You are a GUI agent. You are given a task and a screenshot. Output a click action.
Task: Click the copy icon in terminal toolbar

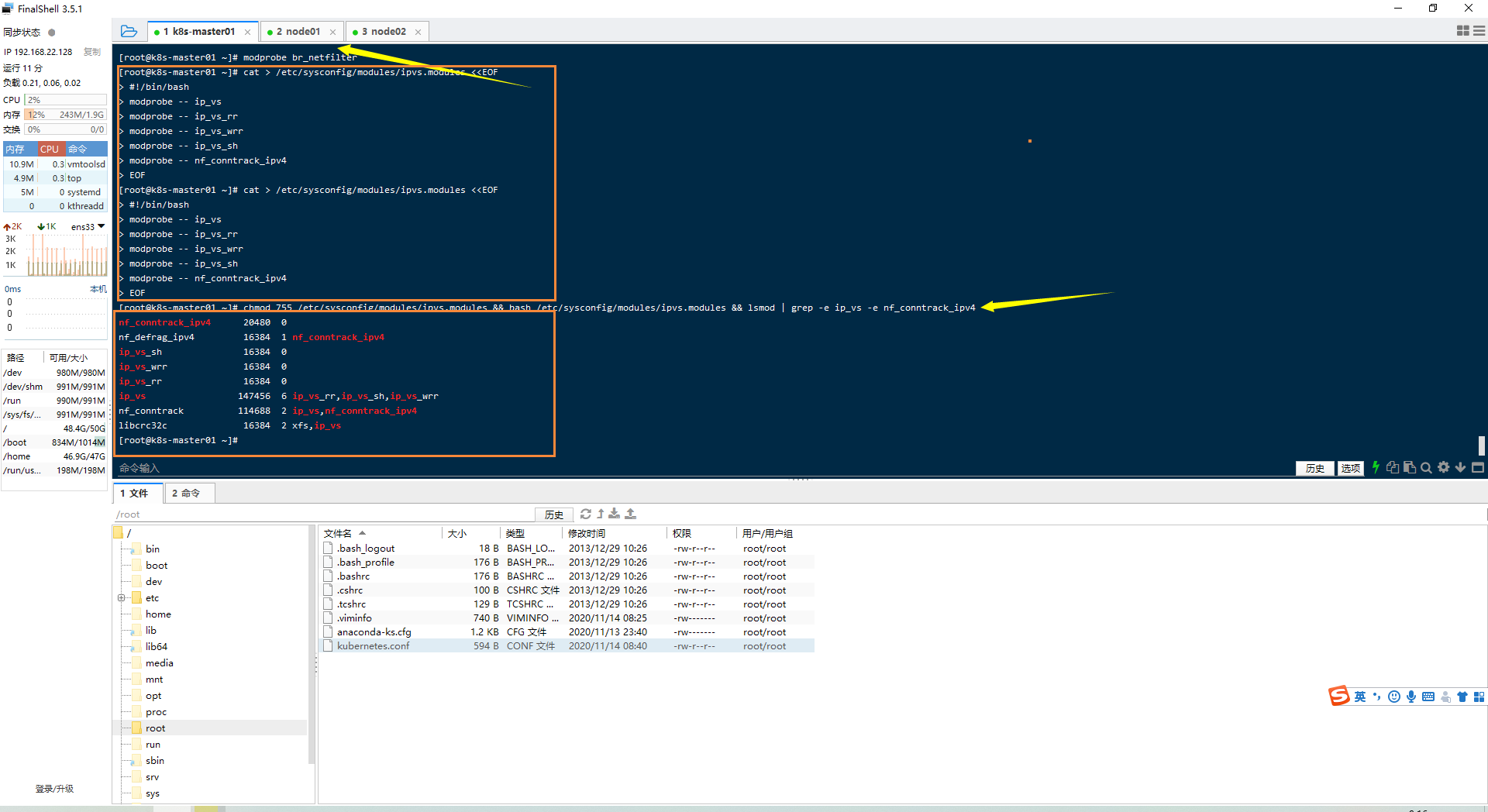click(x=1393, y=467)
